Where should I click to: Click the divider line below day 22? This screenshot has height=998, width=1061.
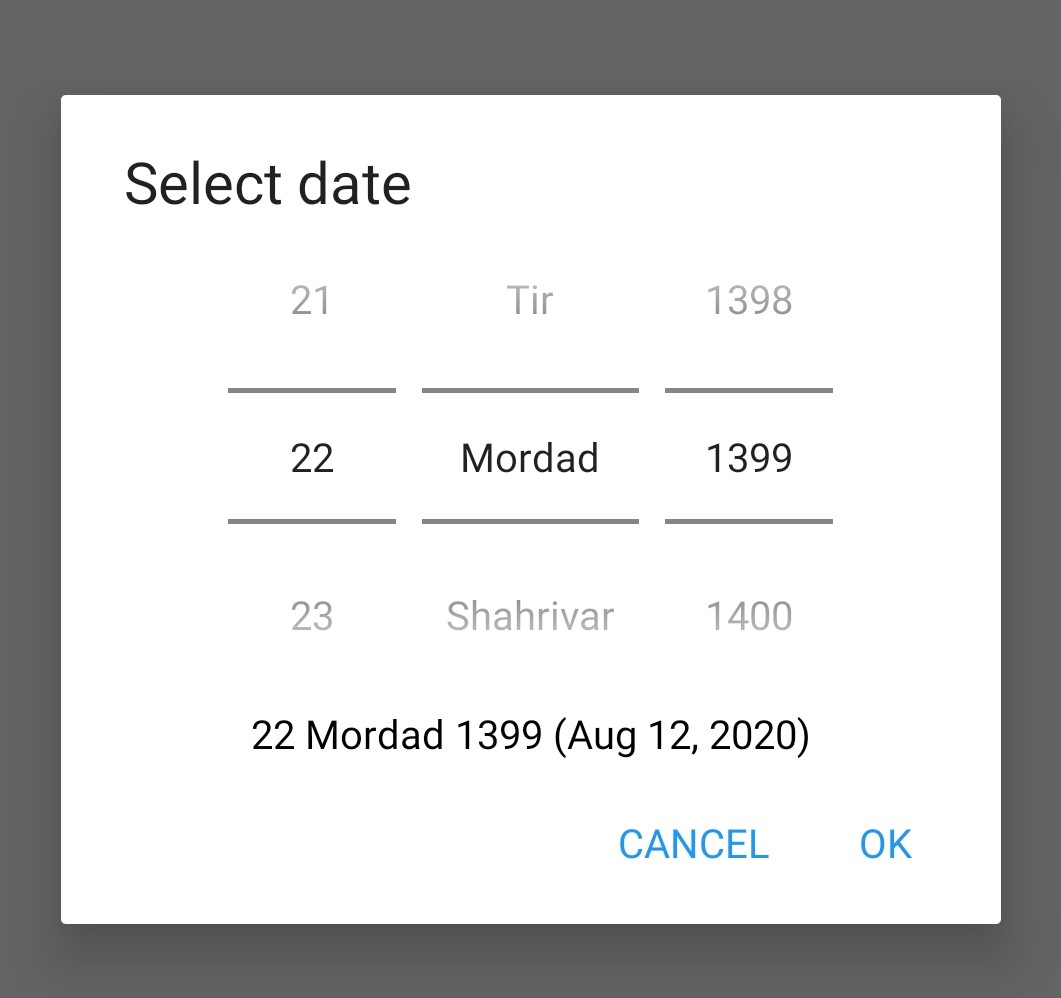point(312,521)
